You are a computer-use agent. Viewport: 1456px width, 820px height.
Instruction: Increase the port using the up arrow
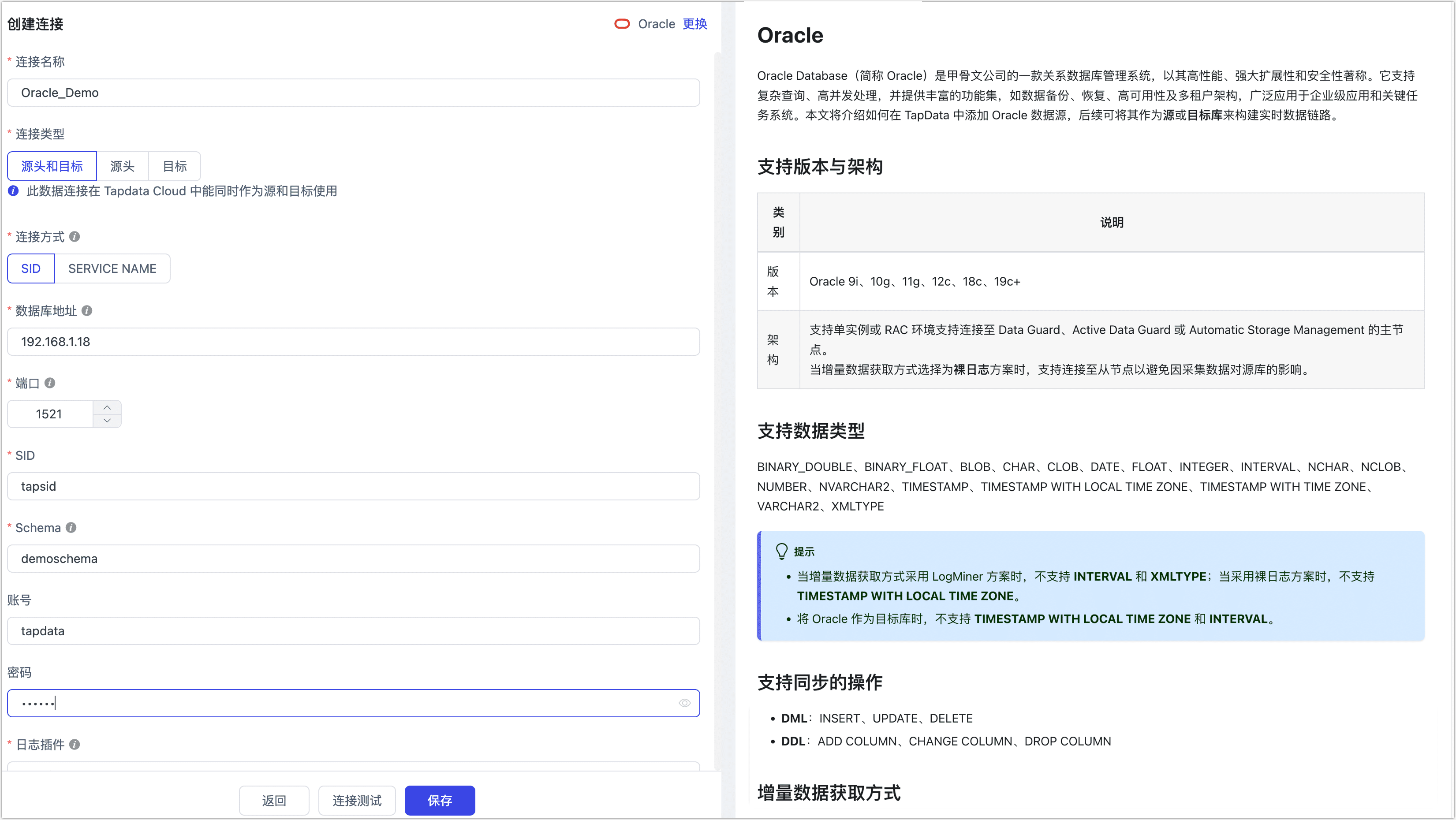click(107, 406)
